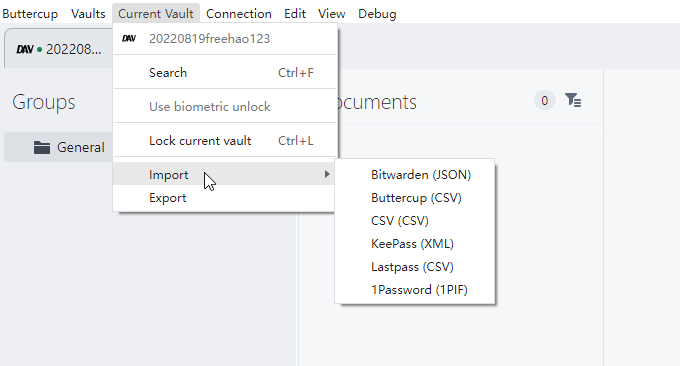This screenshot has height=366, width=680.
Task: Open the Vaults menu
Action: [x=88, y=13]
